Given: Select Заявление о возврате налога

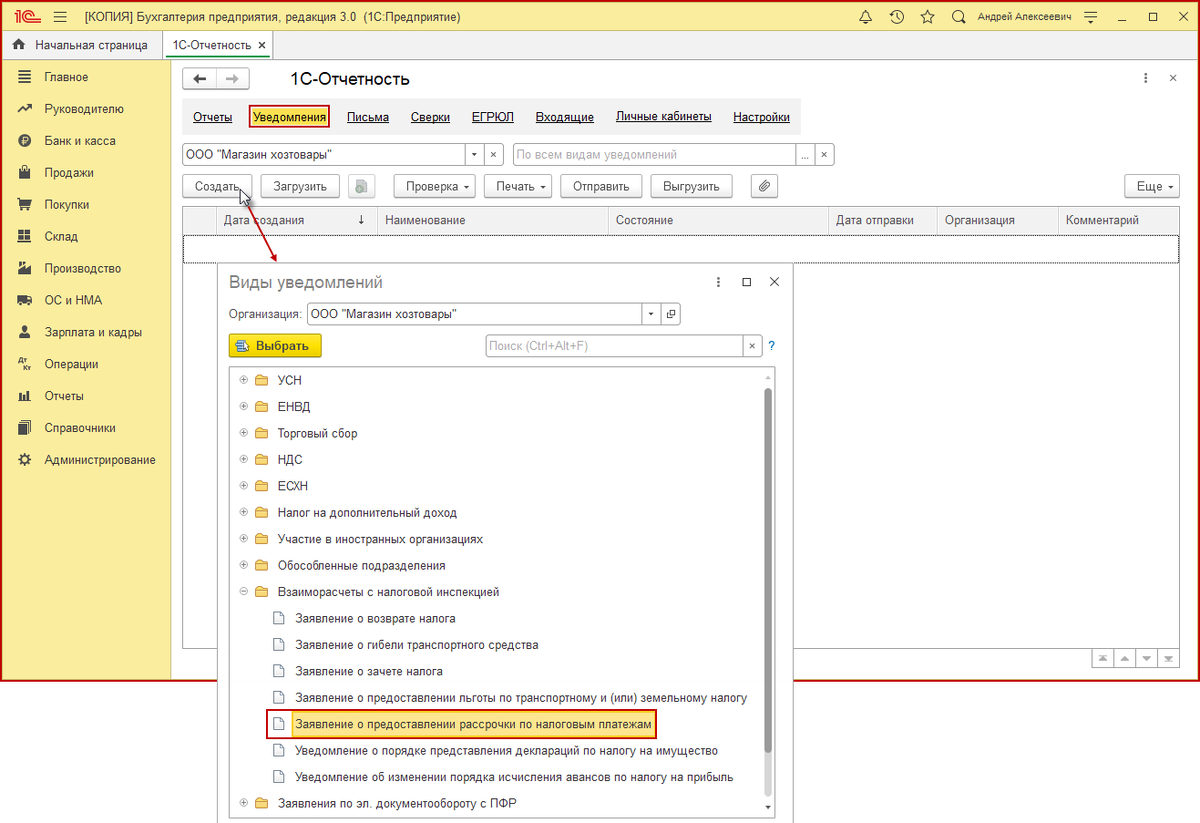Looking at the screenshot, I should click(x=375, y=619).
